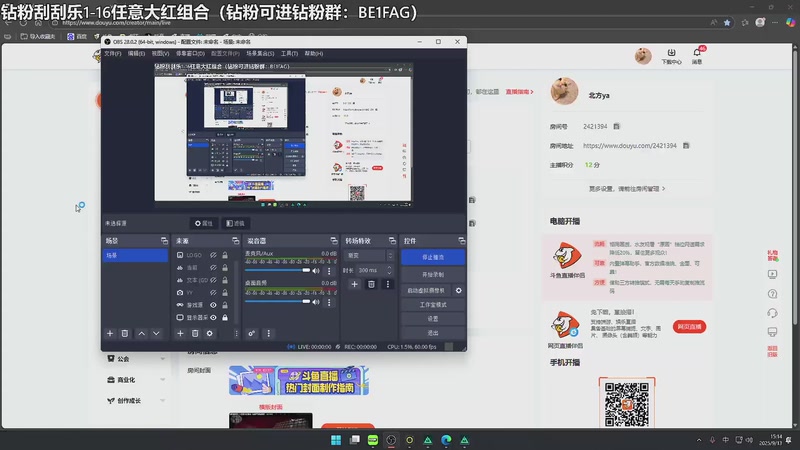This screenshot has width=800, height=450.
Task: Open advanced audio properties gear in mixer
Action: point(252,333)
